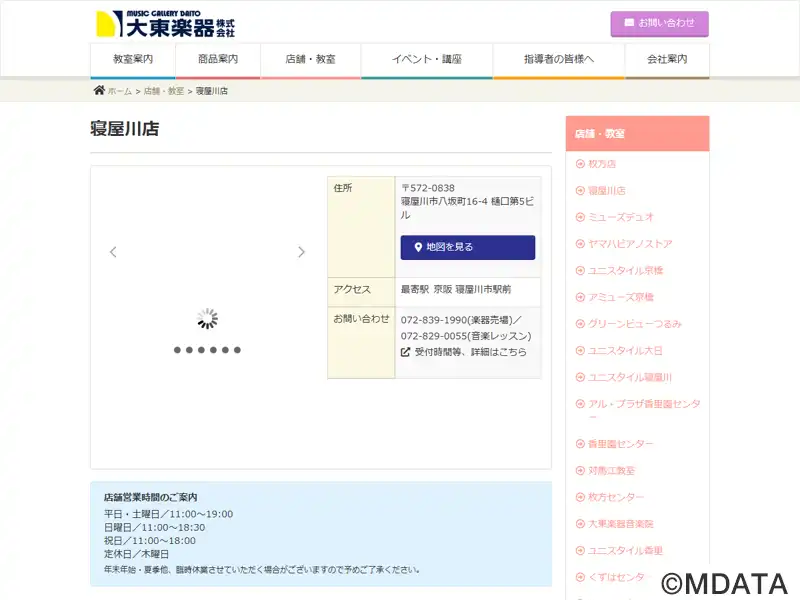Click the external link icon beside 受付時間等
The height and width of the screenshot is (600, 800).
tap(406, 352)
